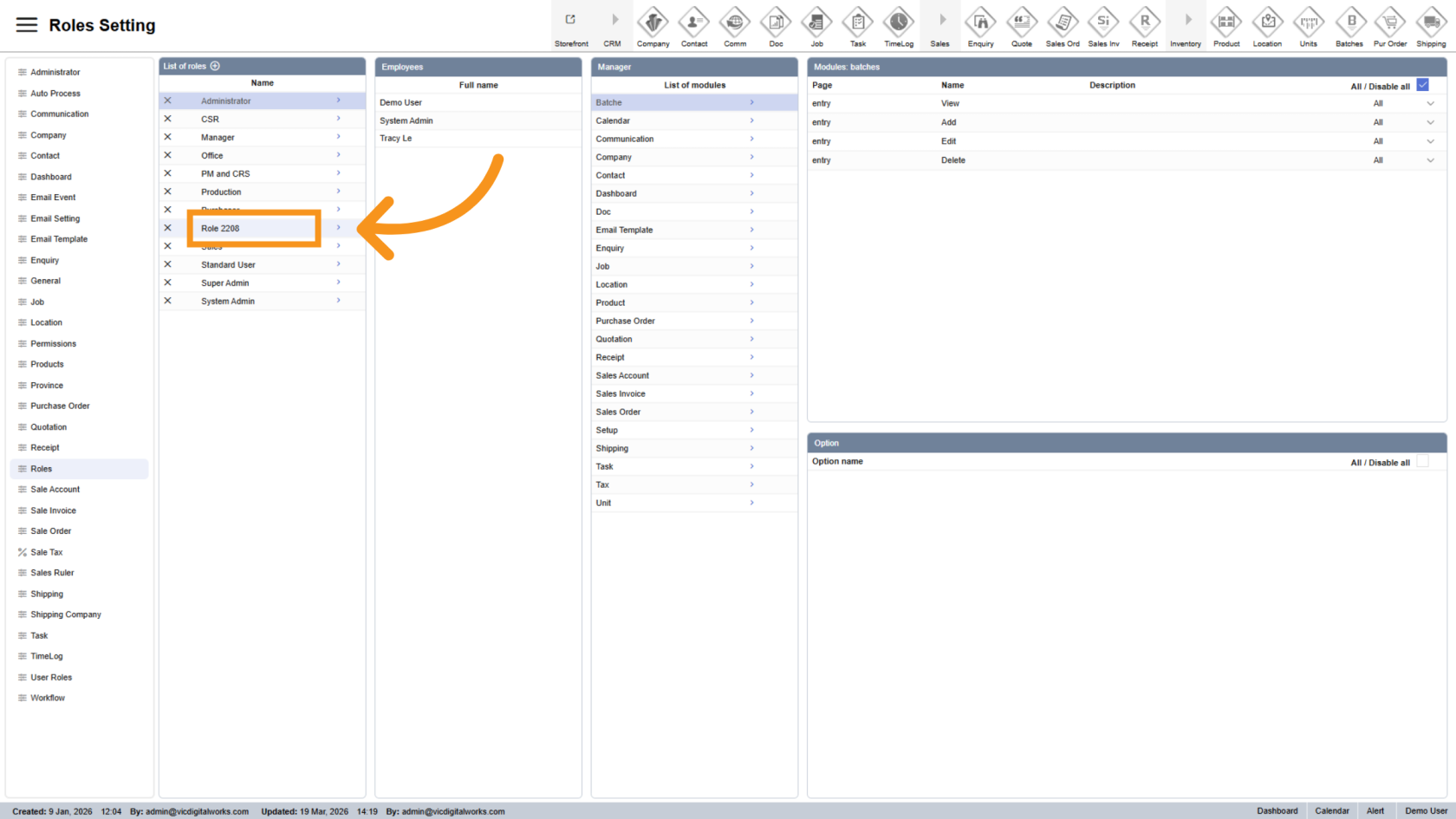This screenshot has width=1456, height=819.
Task: Open the Sales Inv toolbar icon
Action: tap(1103, 21)
